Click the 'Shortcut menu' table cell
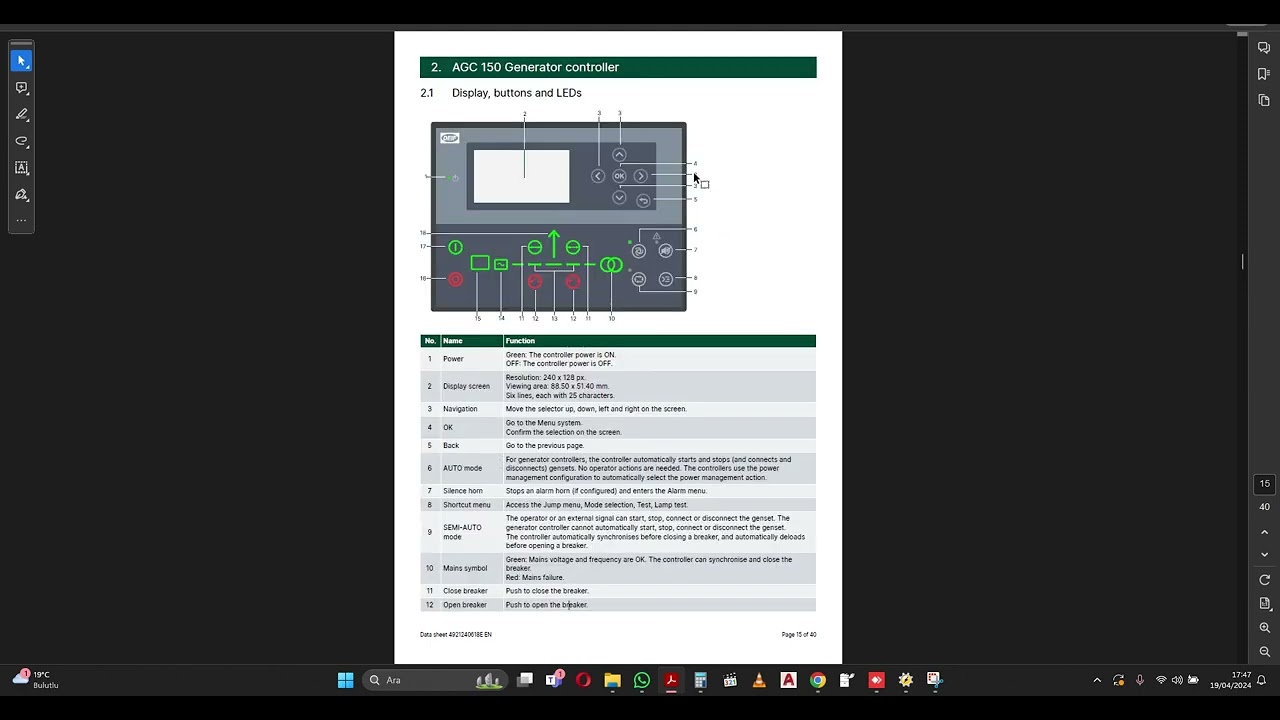Screen dimensions: 1280x720 click(466, 505)
